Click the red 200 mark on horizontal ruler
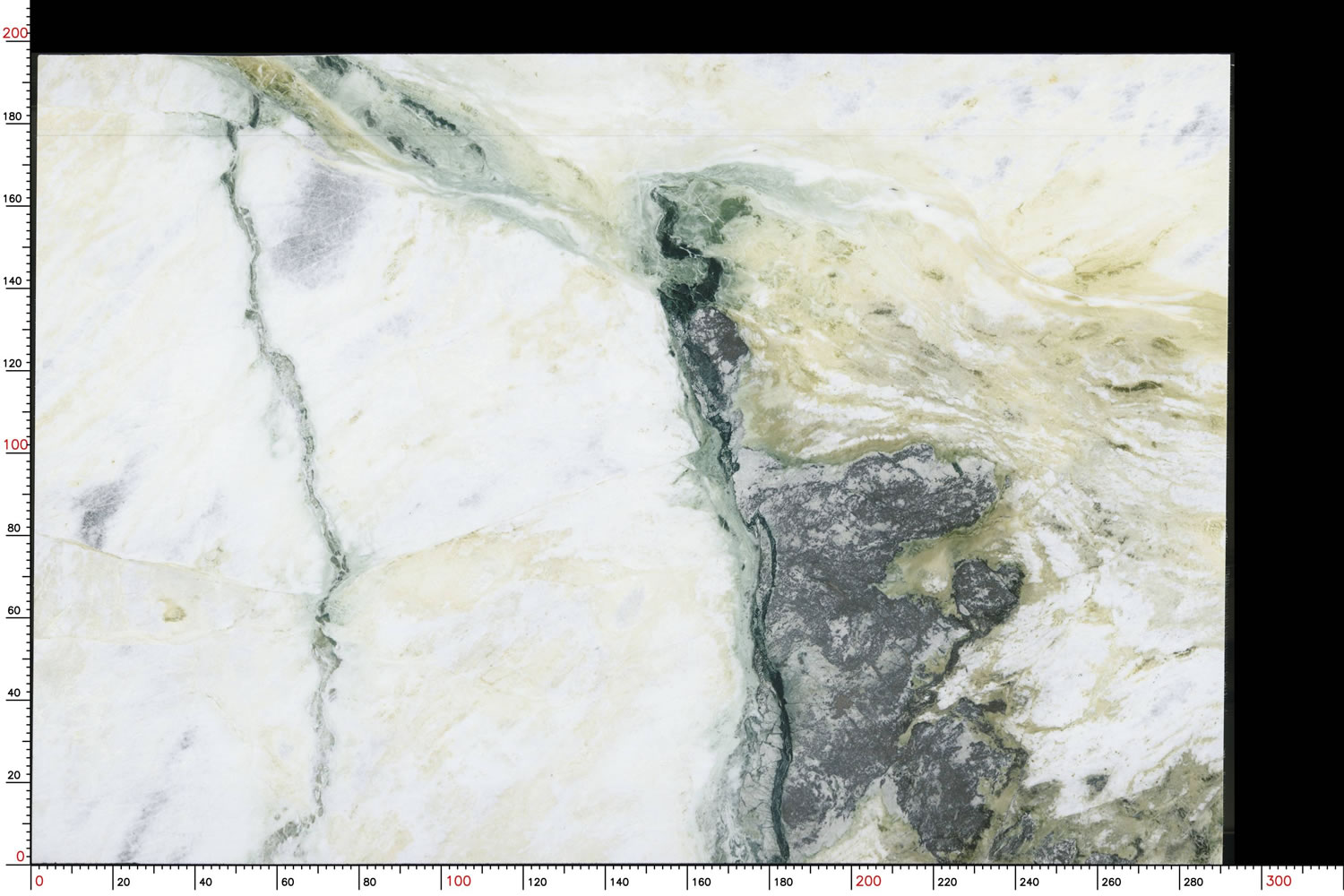The image size is (1344, 896). tap(867, 881)
